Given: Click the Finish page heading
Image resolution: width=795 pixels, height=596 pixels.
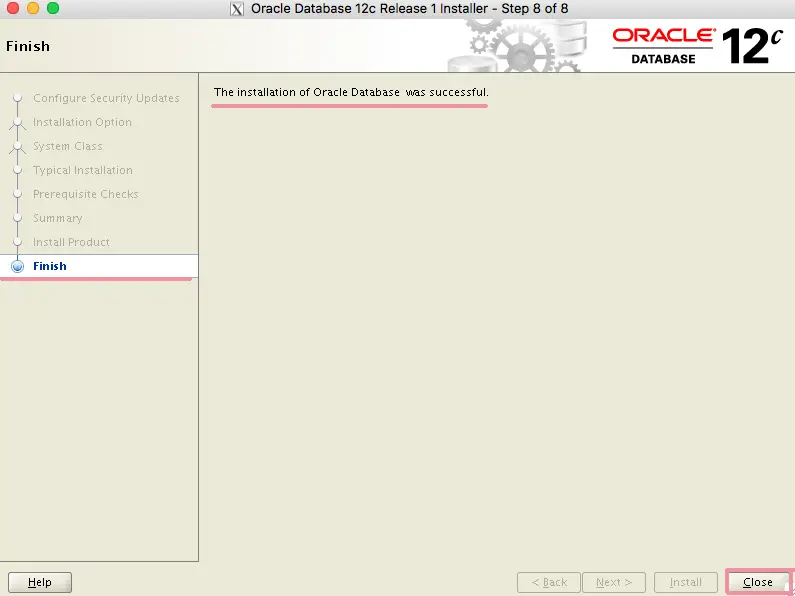Looking at the screenshot, I should (x=28, y=46).
